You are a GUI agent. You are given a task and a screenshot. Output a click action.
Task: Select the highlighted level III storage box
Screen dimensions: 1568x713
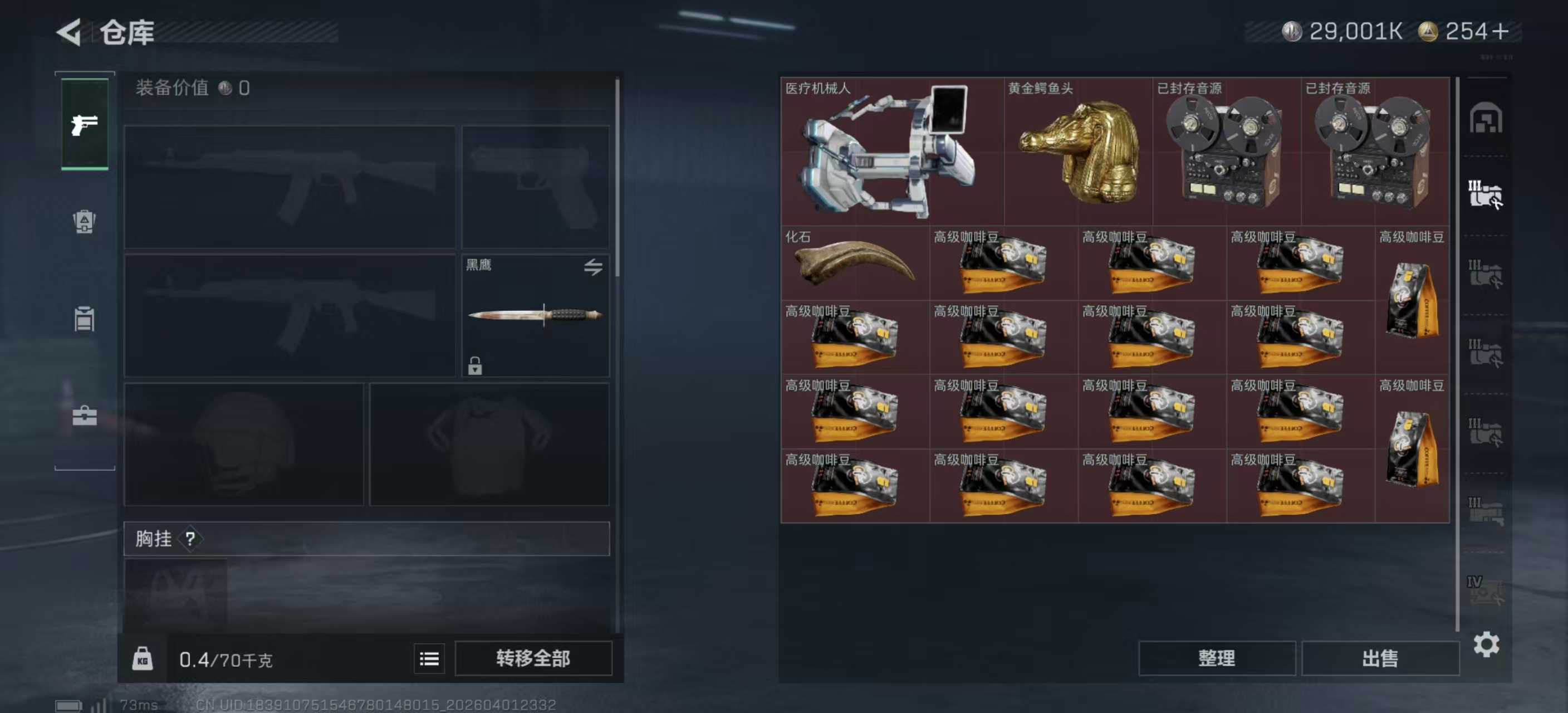pos(1486,194)
